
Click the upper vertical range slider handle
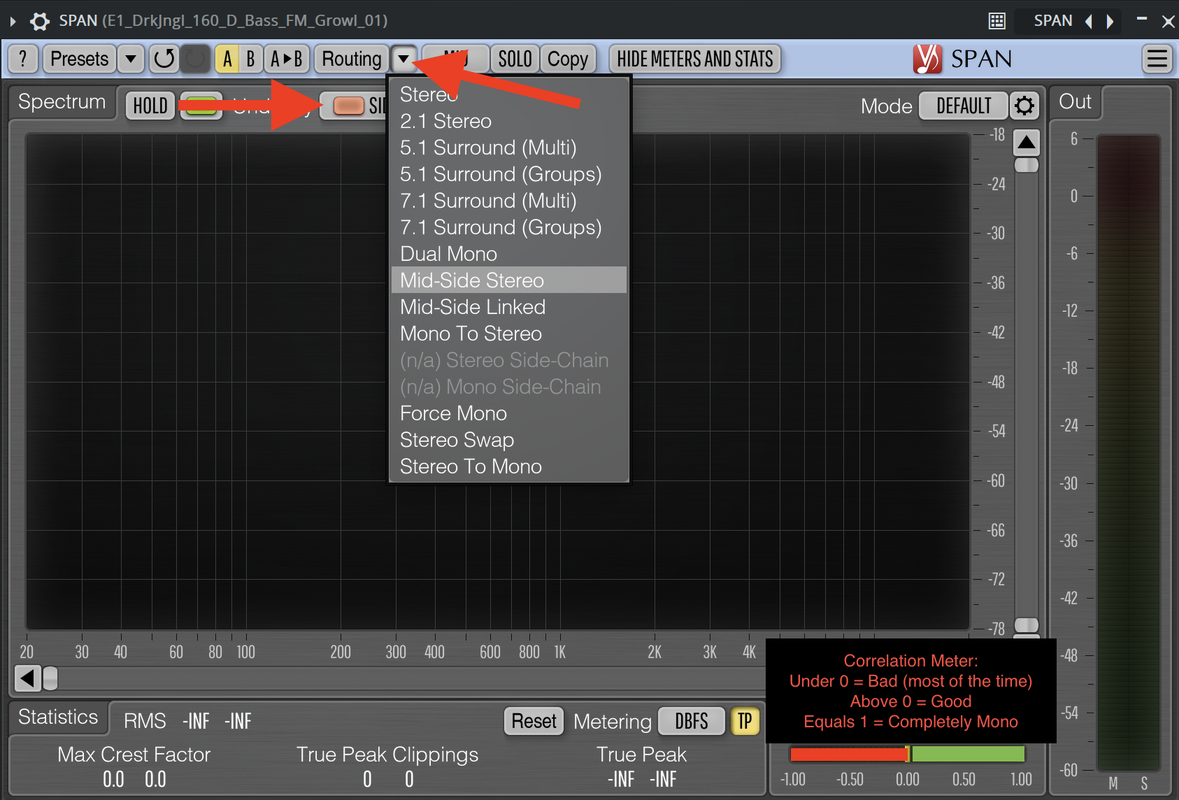click(x=1026, y=165)
